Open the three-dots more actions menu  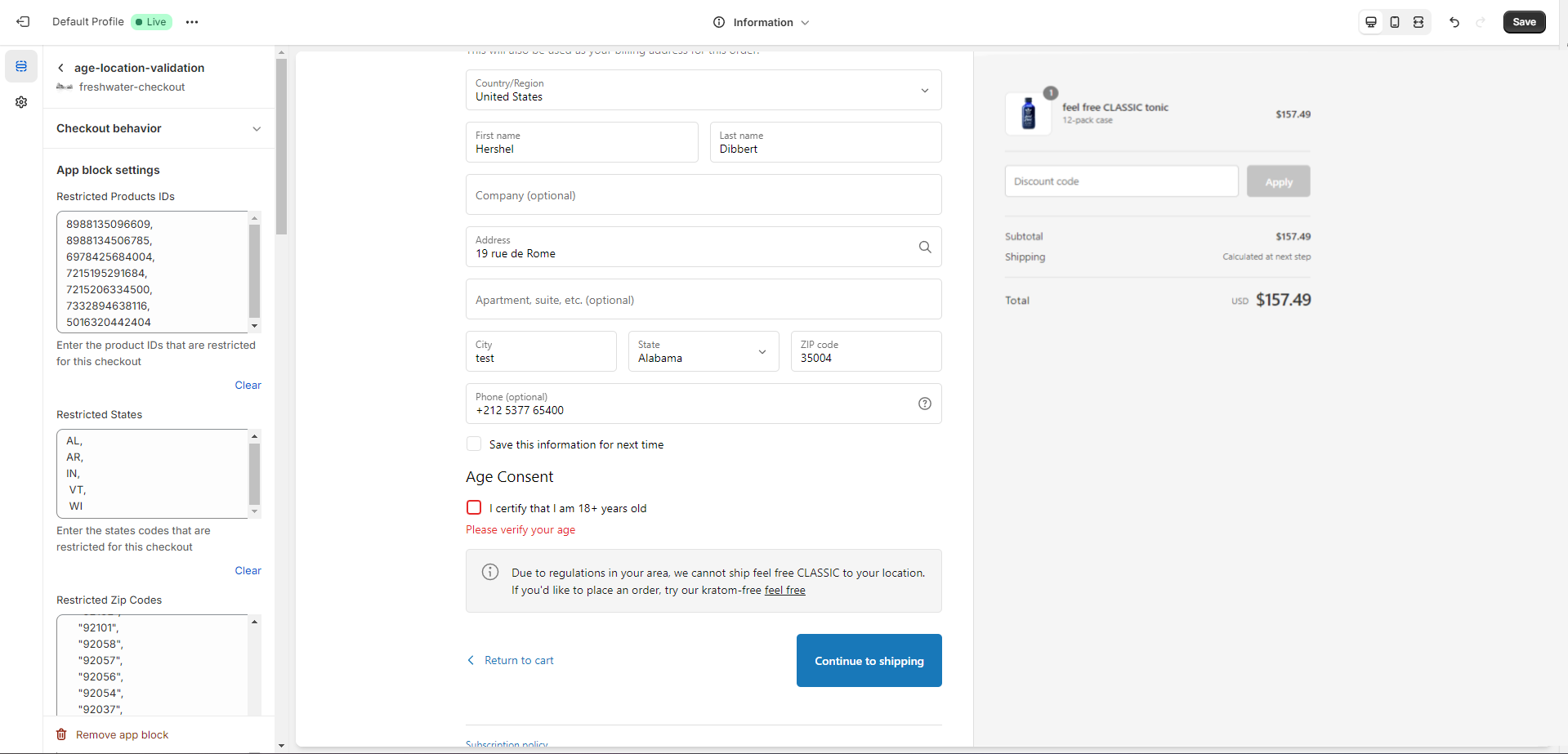192,22
